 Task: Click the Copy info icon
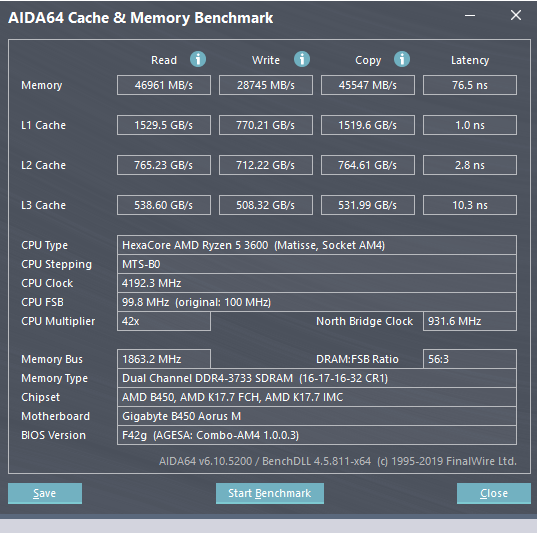pos(402,59)
